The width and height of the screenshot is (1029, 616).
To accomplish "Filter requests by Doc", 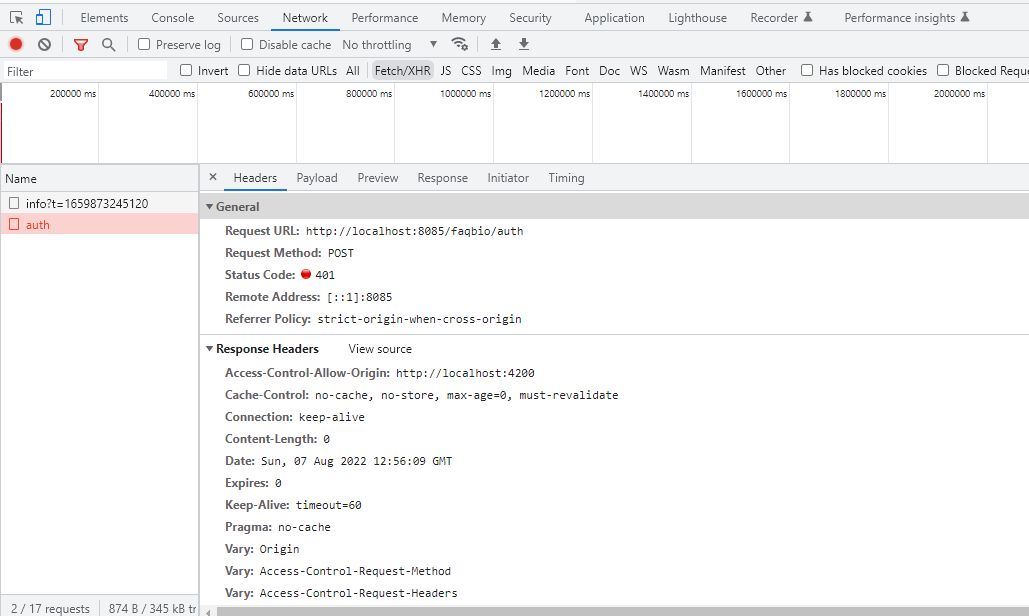I will (609, 70).
